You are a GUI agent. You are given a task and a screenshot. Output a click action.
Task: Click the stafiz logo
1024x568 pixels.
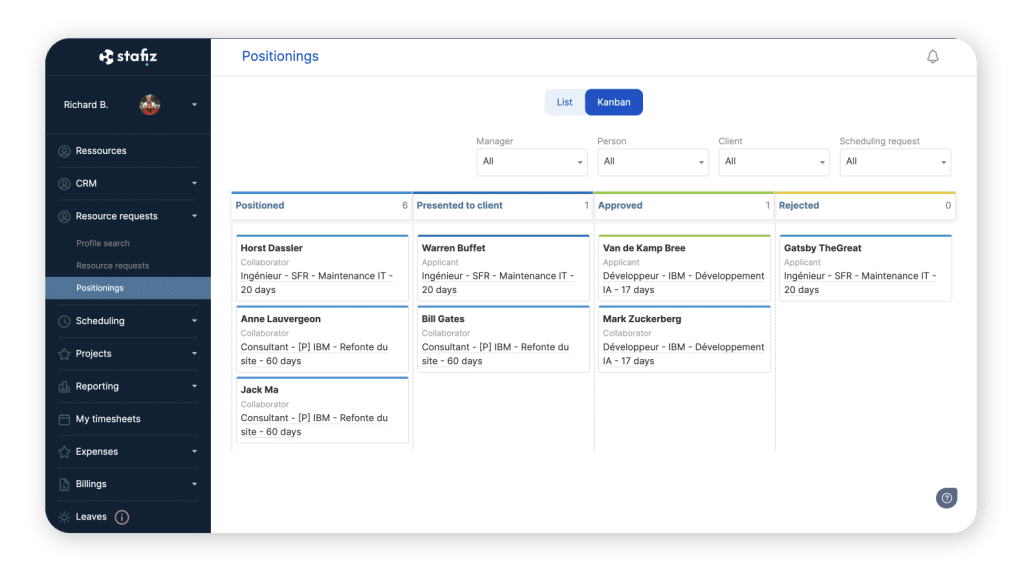pos(128,57)
